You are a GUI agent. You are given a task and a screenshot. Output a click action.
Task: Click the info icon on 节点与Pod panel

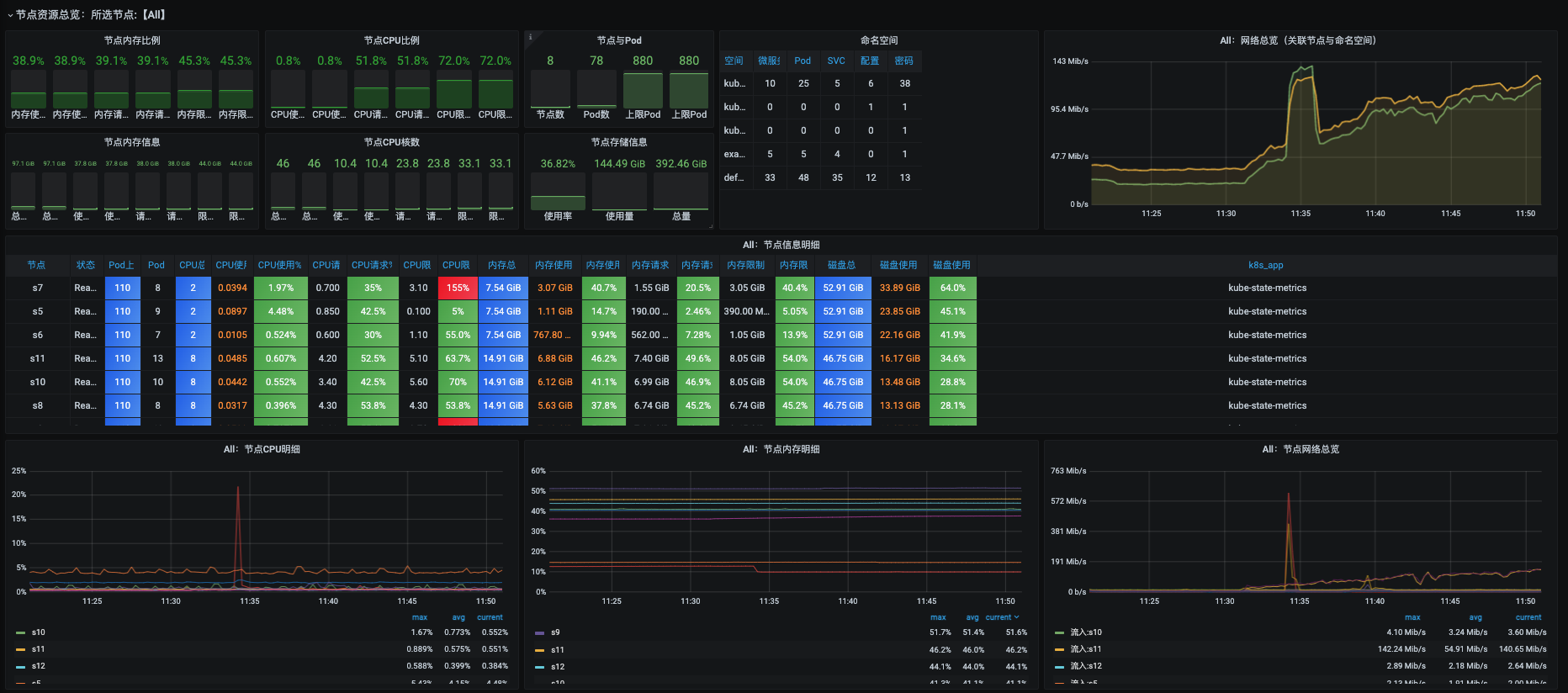530,37
